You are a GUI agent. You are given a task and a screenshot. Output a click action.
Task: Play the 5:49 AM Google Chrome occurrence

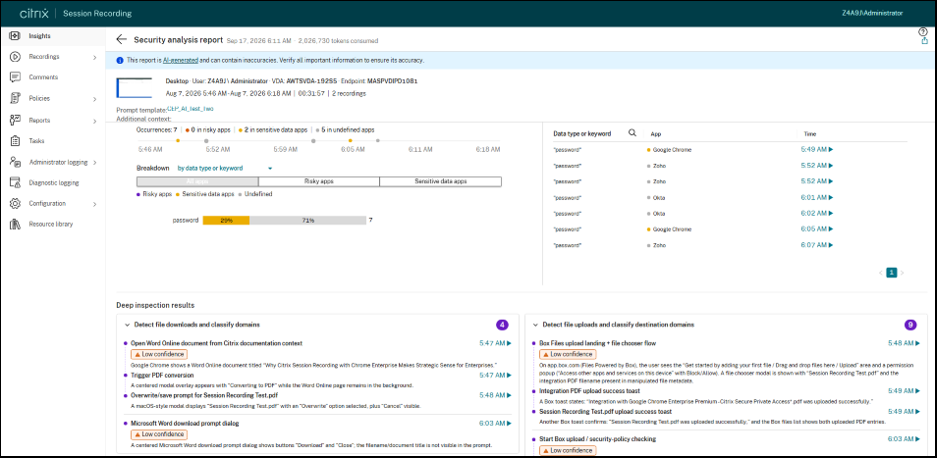point(817,149)
